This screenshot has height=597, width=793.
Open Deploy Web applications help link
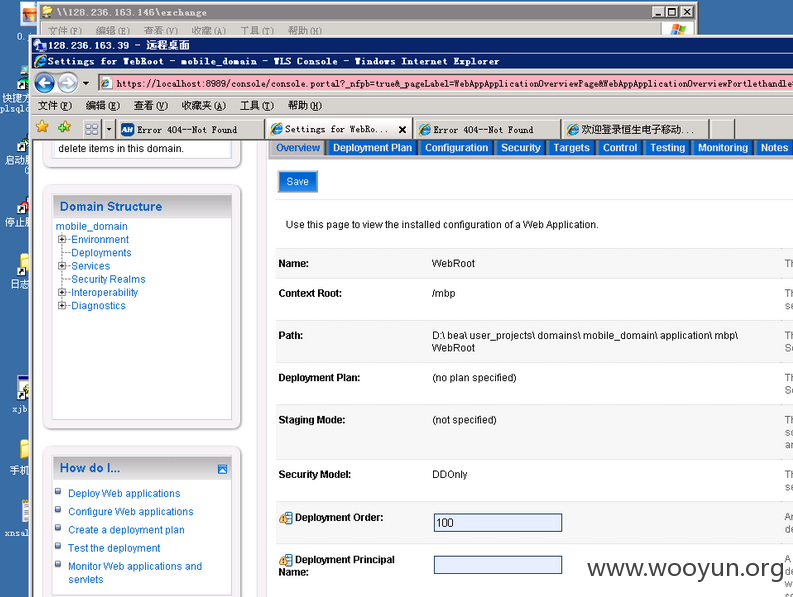coord(124,493)
